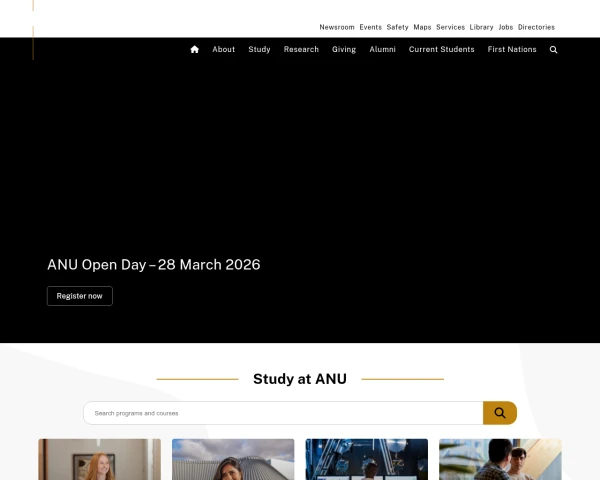Image resolution: width=600 pixels, height=480 pixels.
Task: Open the First Nations menu item
Action: click(x=512, y=49)
